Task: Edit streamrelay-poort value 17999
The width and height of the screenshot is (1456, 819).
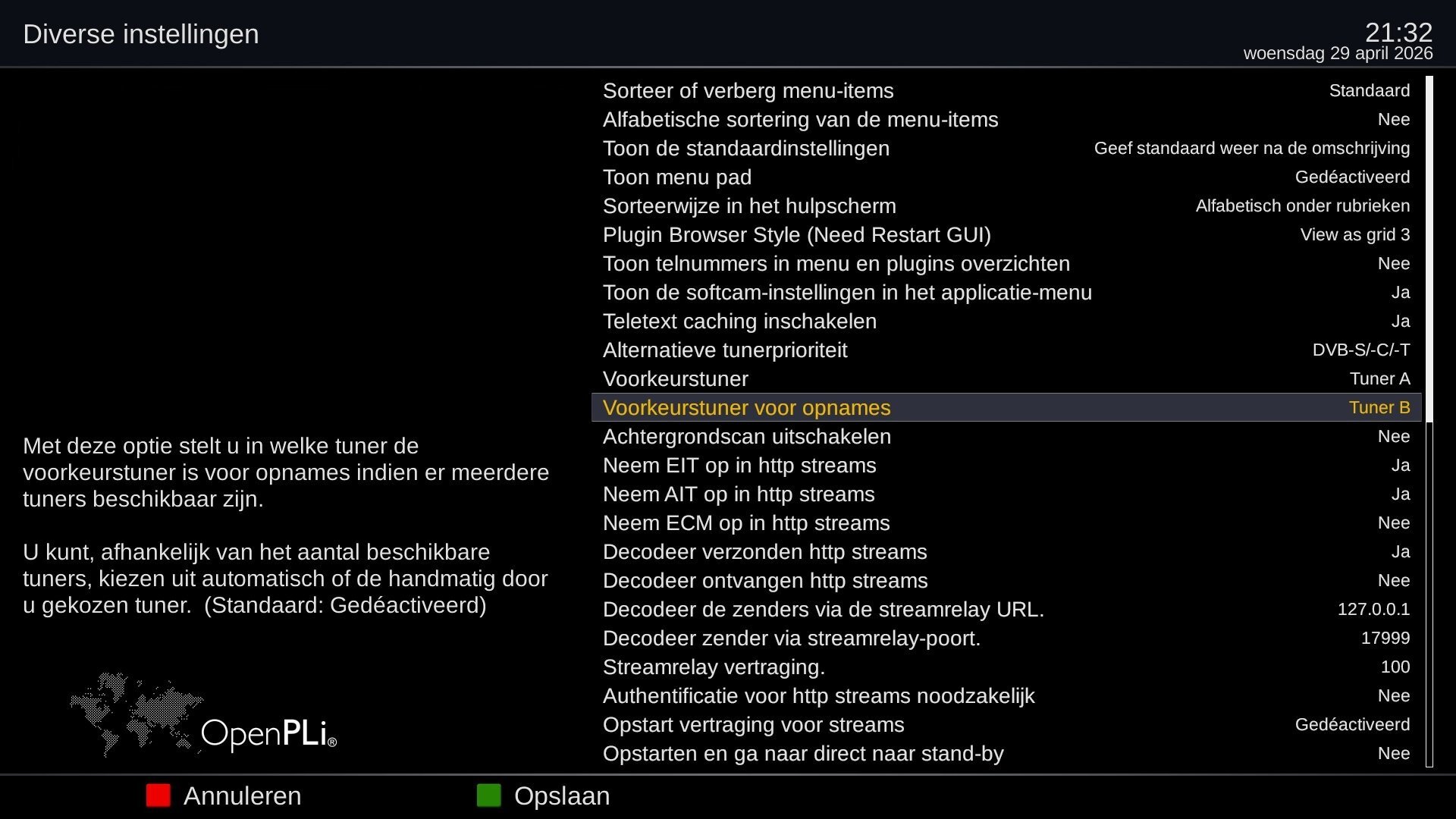Action: coord(1385,639)
